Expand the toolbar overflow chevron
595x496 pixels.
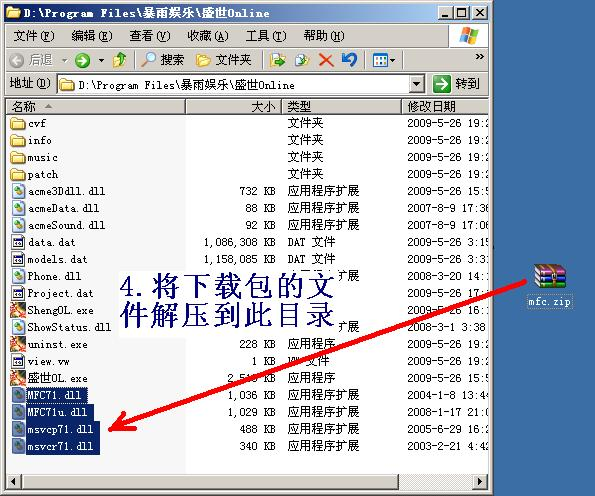point(480,57)
